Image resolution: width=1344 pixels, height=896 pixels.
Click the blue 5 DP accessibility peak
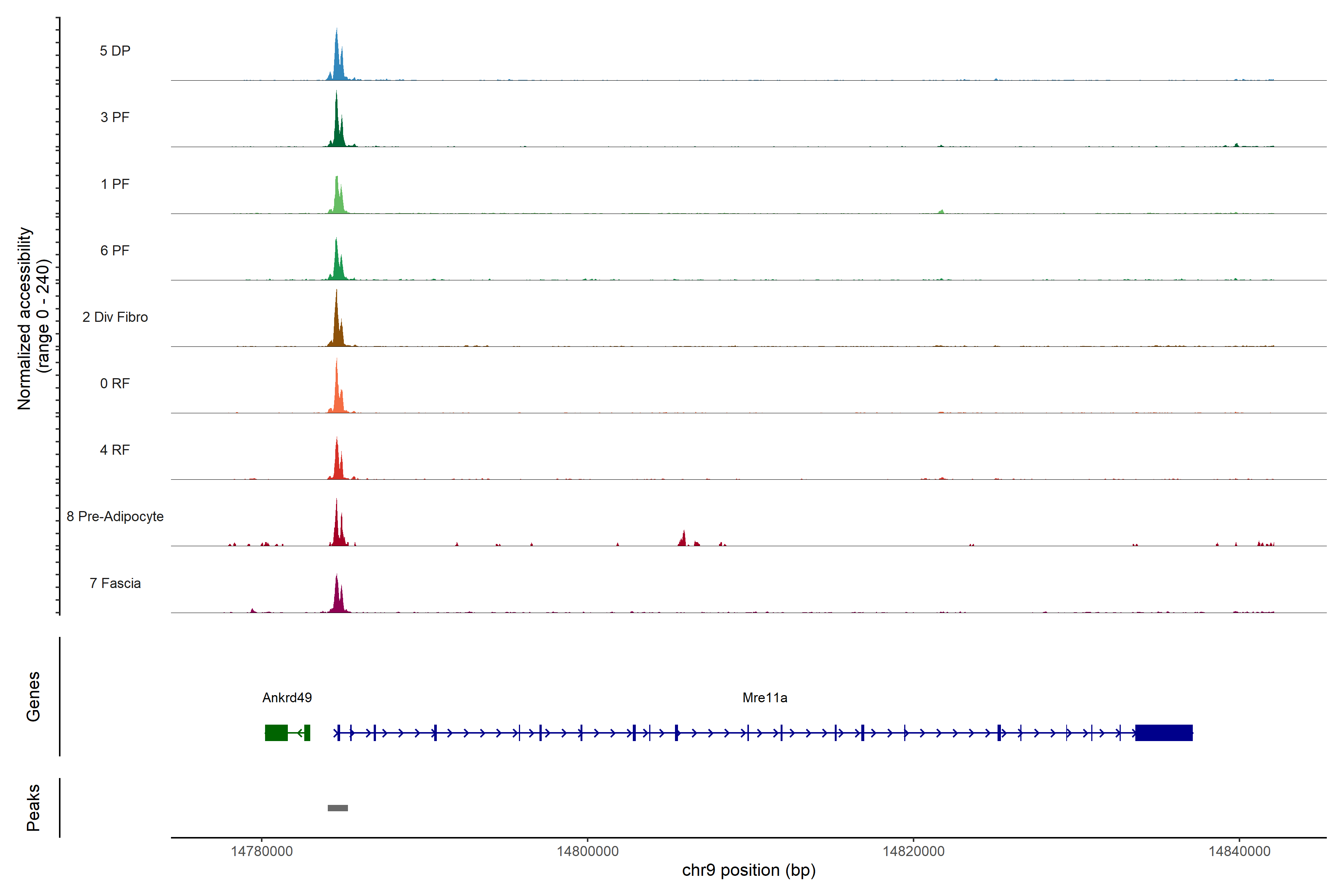pyautogui.click(x=337, y=64)
